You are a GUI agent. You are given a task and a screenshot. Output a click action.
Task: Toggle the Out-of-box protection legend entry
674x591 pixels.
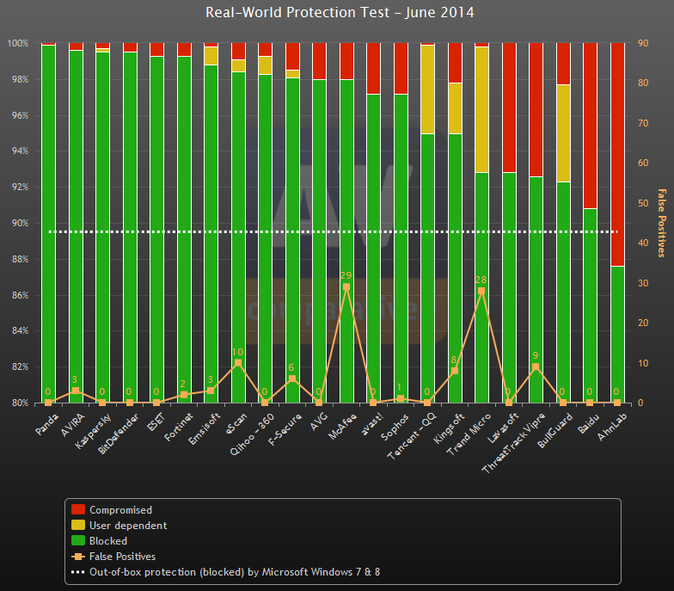point(226,572)
